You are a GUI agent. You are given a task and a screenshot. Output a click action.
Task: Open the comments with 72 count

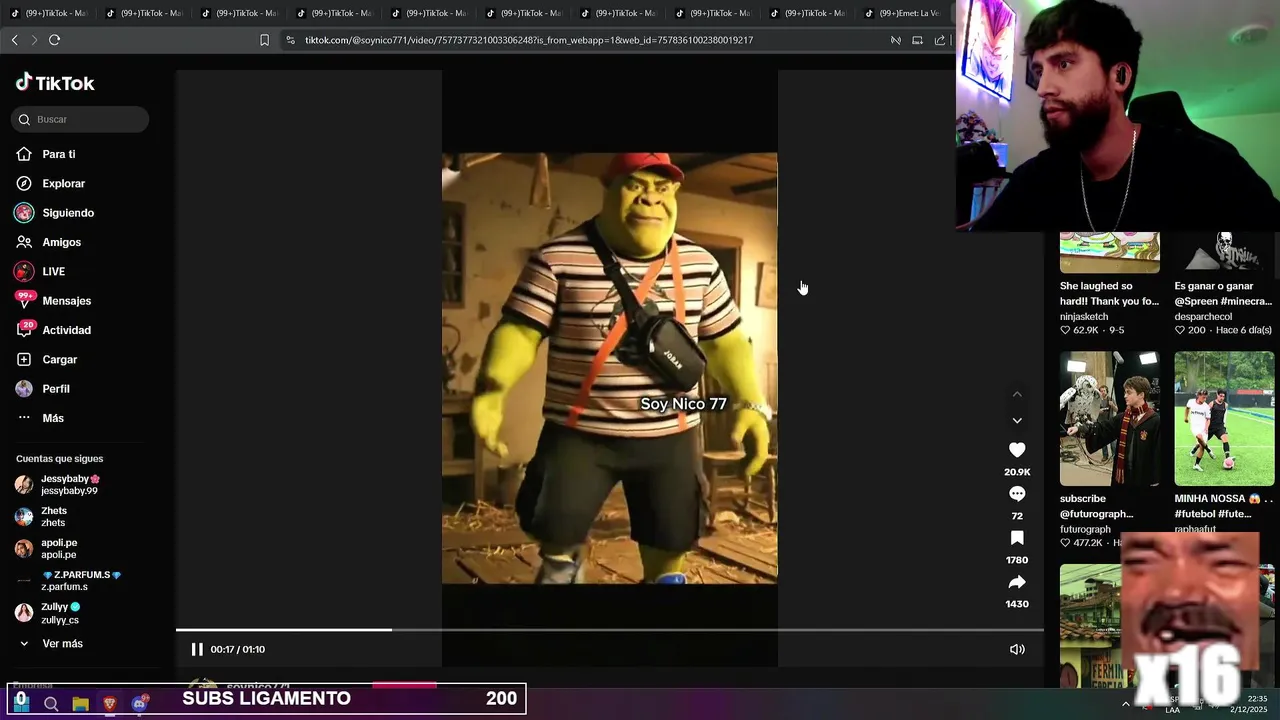(x=1017, y=494)
